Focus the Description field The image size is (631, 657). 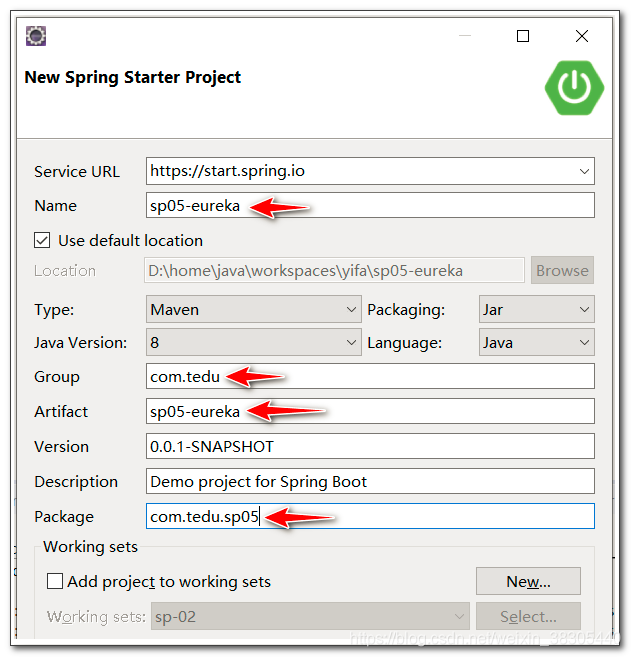[x=370, y=481]
